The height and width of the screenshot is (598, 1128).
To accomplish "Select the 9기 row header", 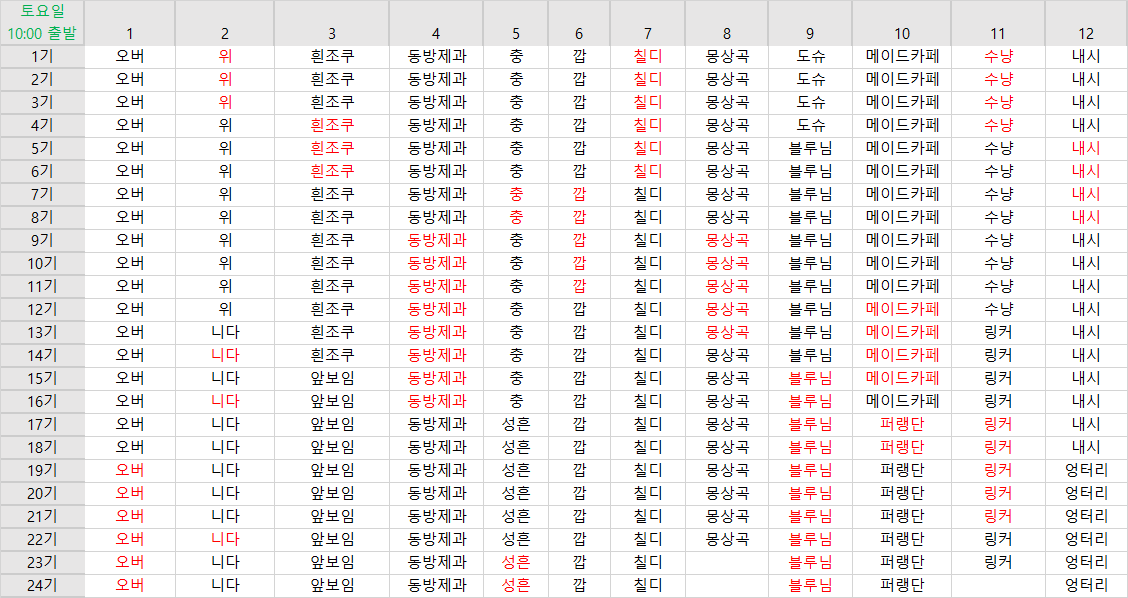I will tap(42, 240).
